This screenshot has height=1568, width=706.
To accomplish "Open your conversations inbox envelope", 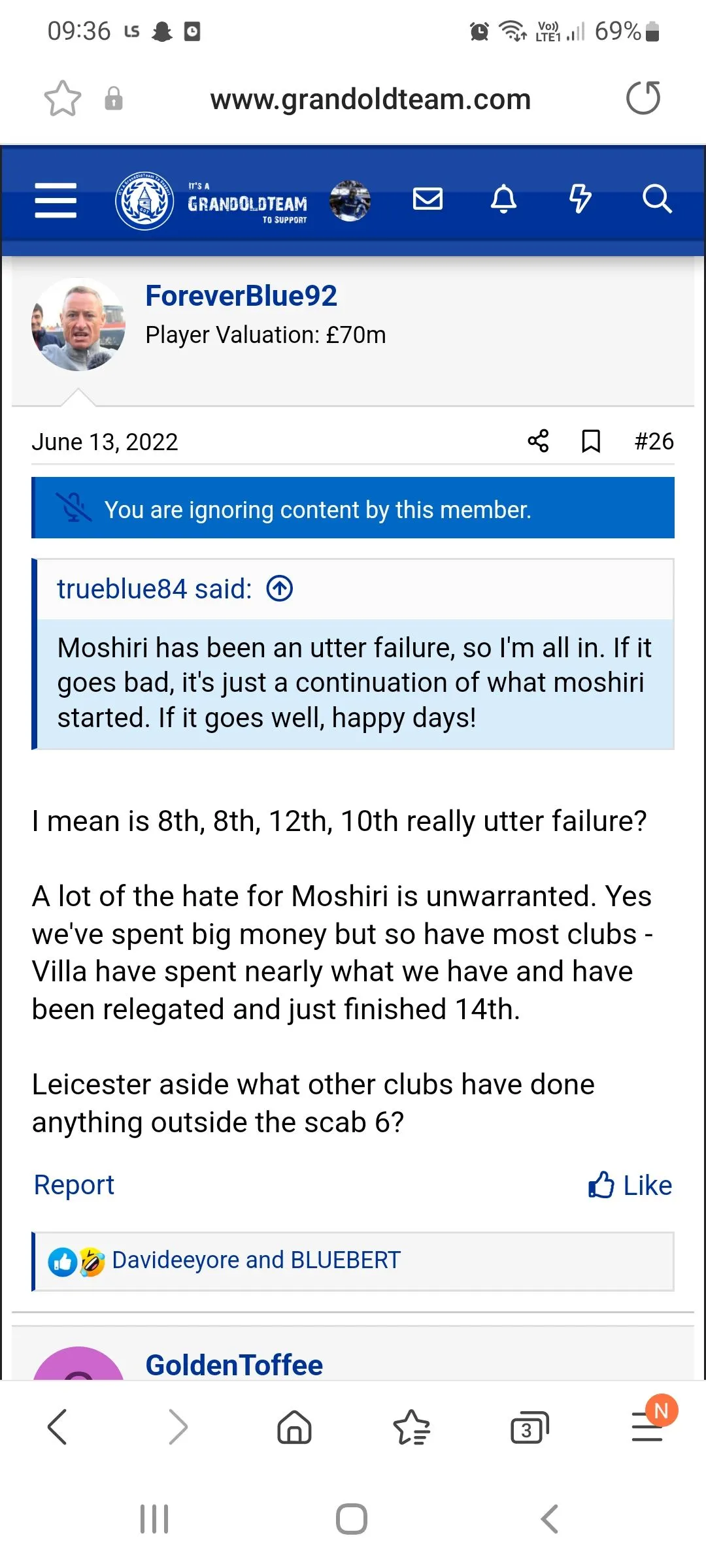I will [428, 199].
